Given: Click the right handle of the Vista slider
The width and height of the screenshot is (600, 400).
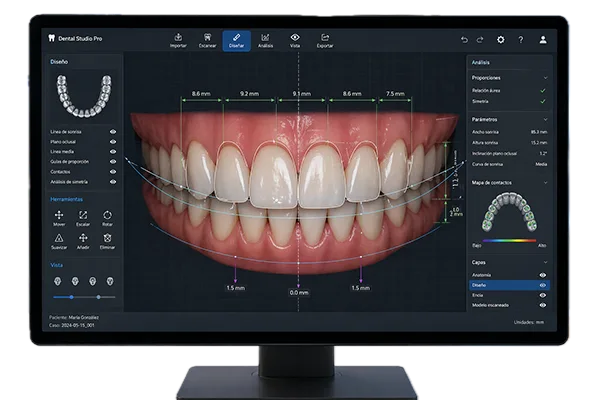Looking at the screenshot, I should pos(99,297).
